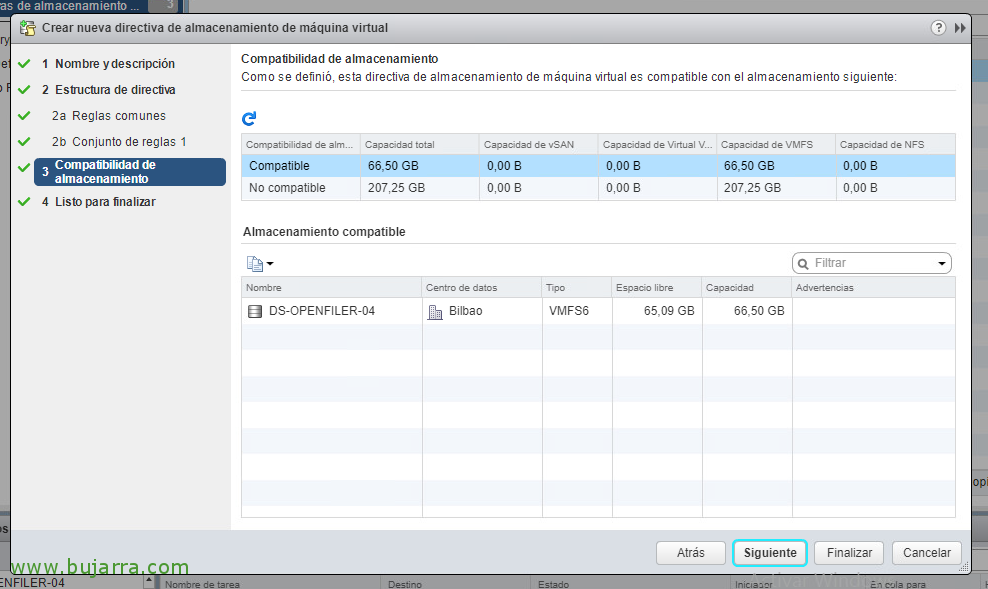Click the refresh storage compatibility icon
This screenshot has width=988, height=589.
pyautogui.click(x=249, y=118)
